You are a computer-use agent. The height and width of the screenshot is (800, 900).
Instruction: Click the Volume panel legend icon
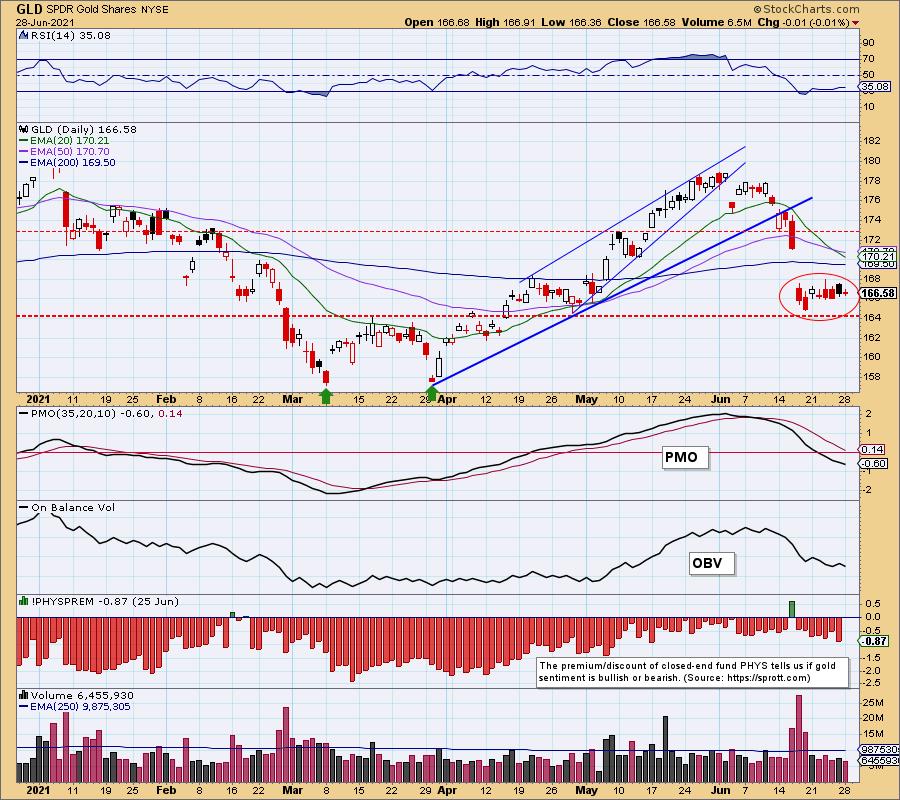tap(24, 696)
